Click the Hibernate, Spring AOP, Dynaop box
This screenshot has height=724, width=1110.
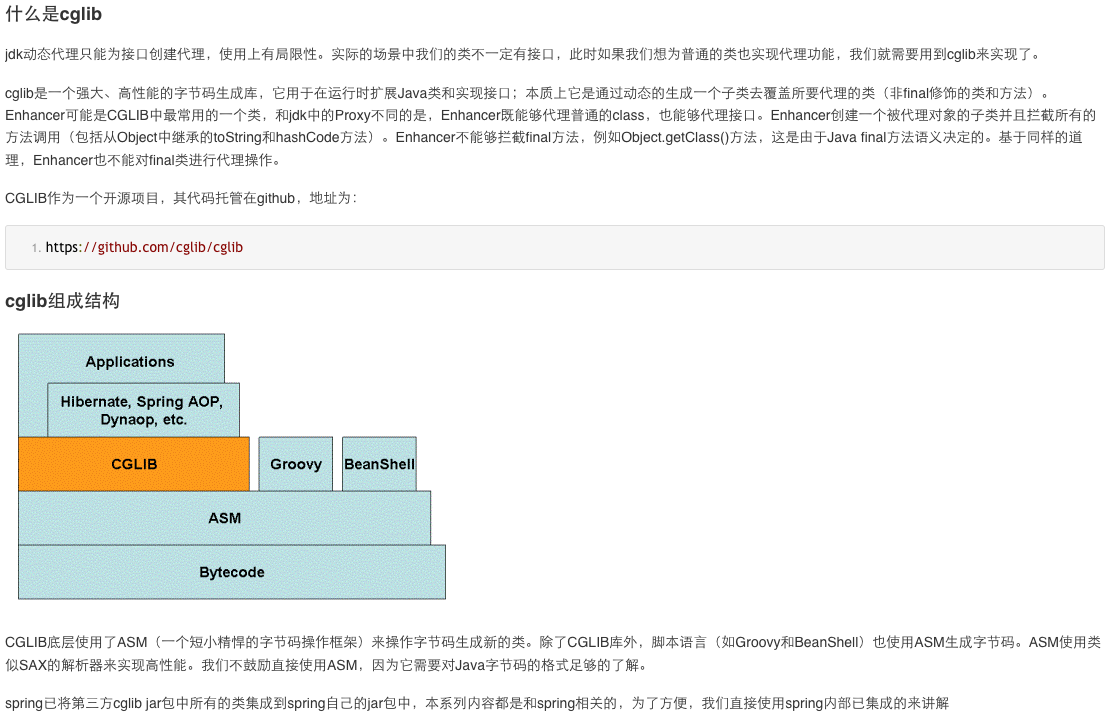click(143, 410)
